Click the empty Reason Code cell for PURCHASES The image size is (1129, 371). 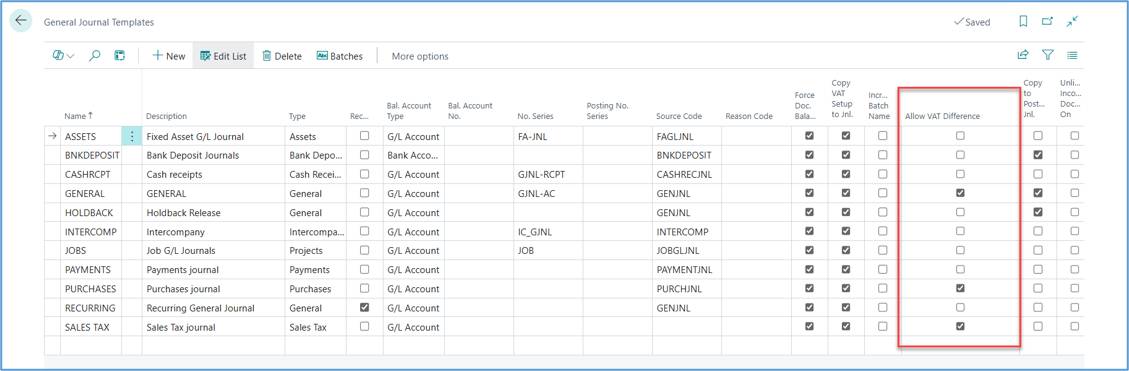[755, 288]
